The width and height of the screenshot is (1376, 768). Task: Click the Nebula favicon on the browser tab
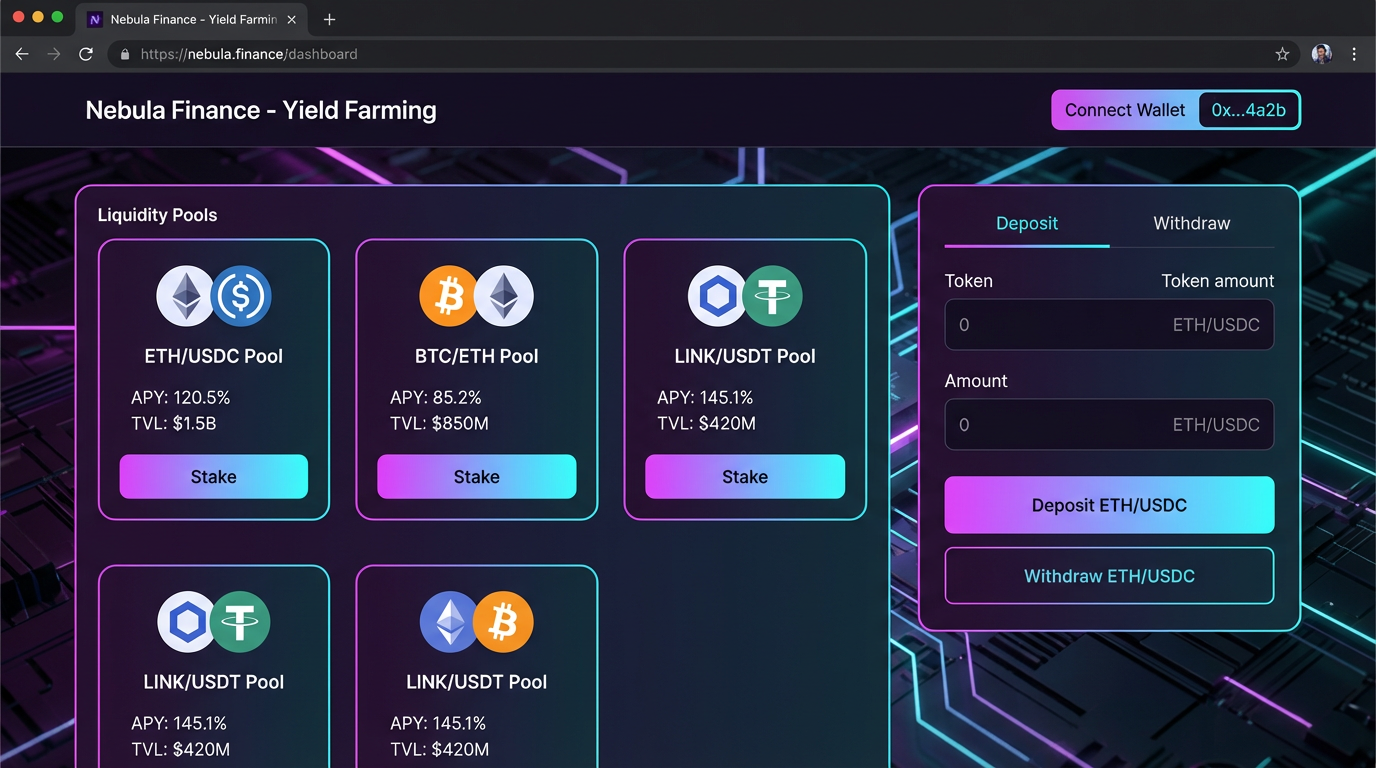[95, 18]
